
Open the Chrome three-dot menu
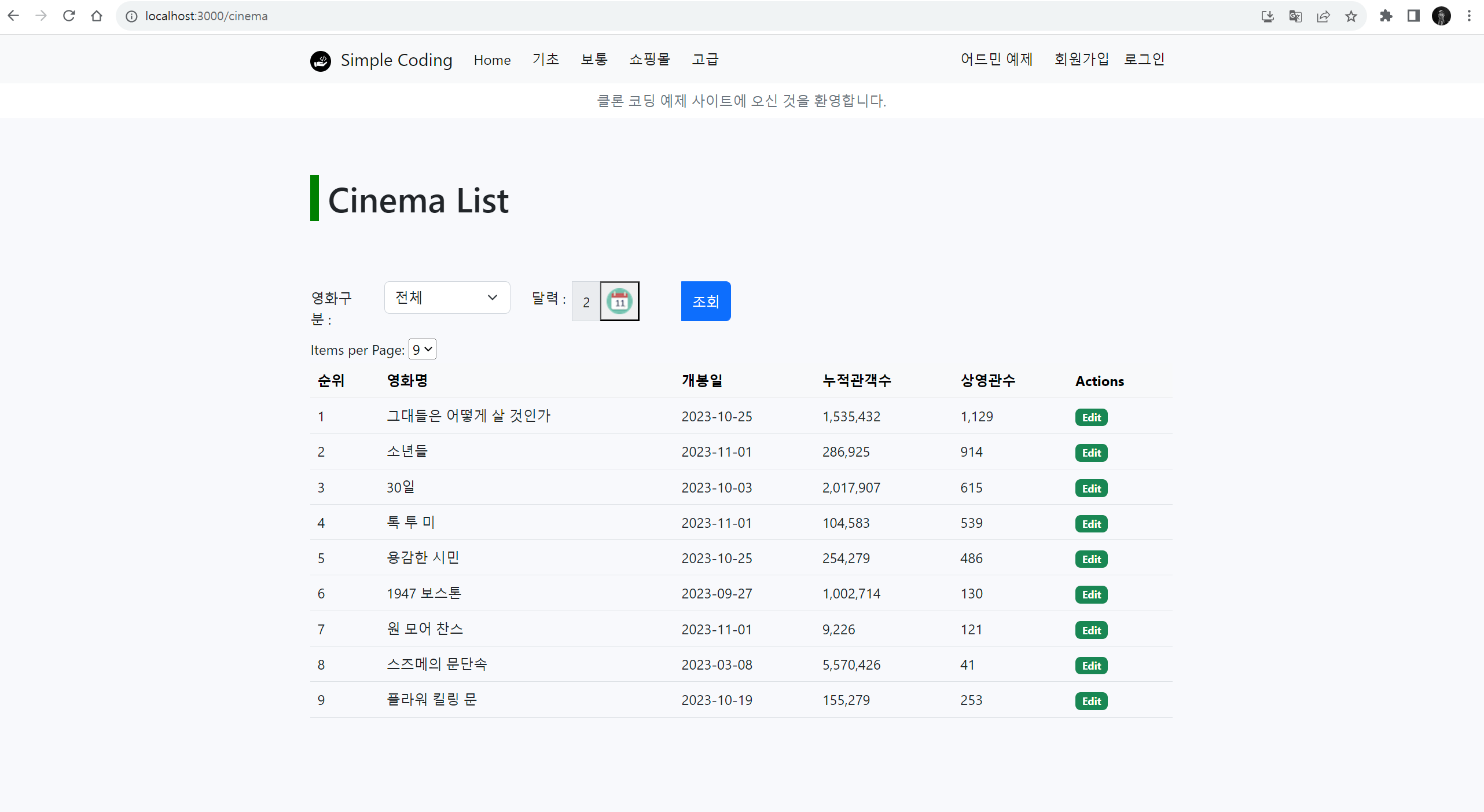(x=1469, y=16)
